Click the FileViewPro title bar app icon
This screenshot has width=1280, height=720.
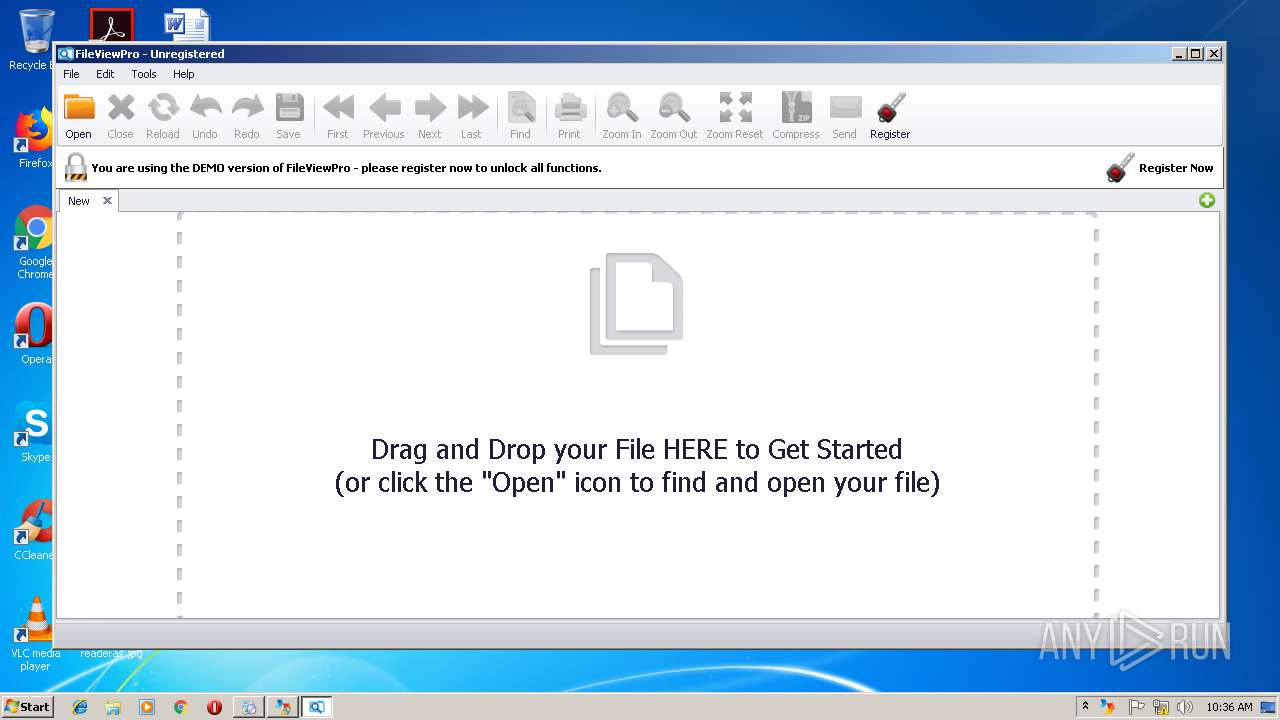point(66,54)
